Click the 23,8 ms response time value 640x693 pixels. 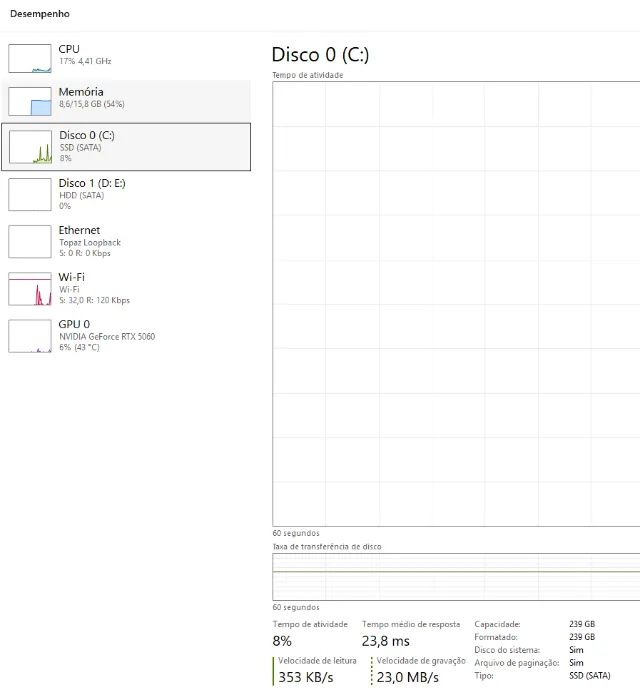[385, 641]
